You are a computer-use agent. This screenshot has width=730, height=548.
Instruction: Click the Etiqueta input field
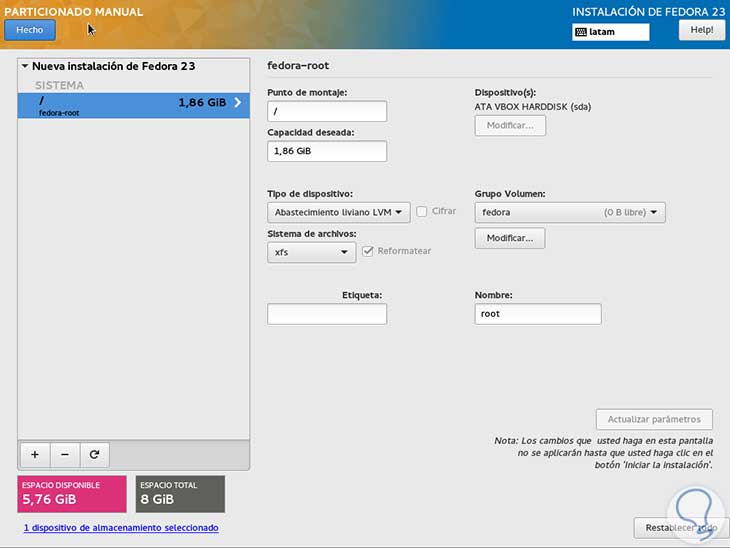pos(327,314)
